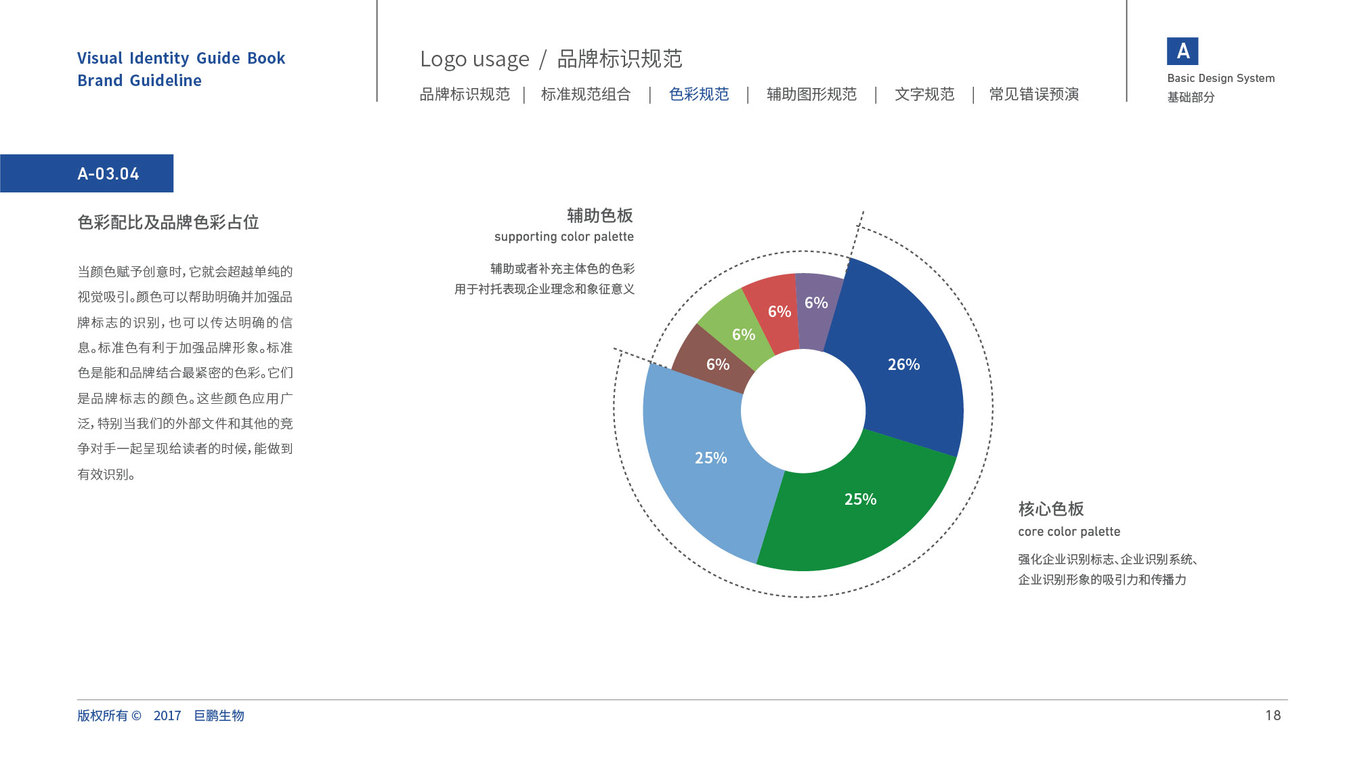This screenshot has width=1366, height=768.
Task: Click the Visual Identity Guide Book title
Action: point(181,58)
